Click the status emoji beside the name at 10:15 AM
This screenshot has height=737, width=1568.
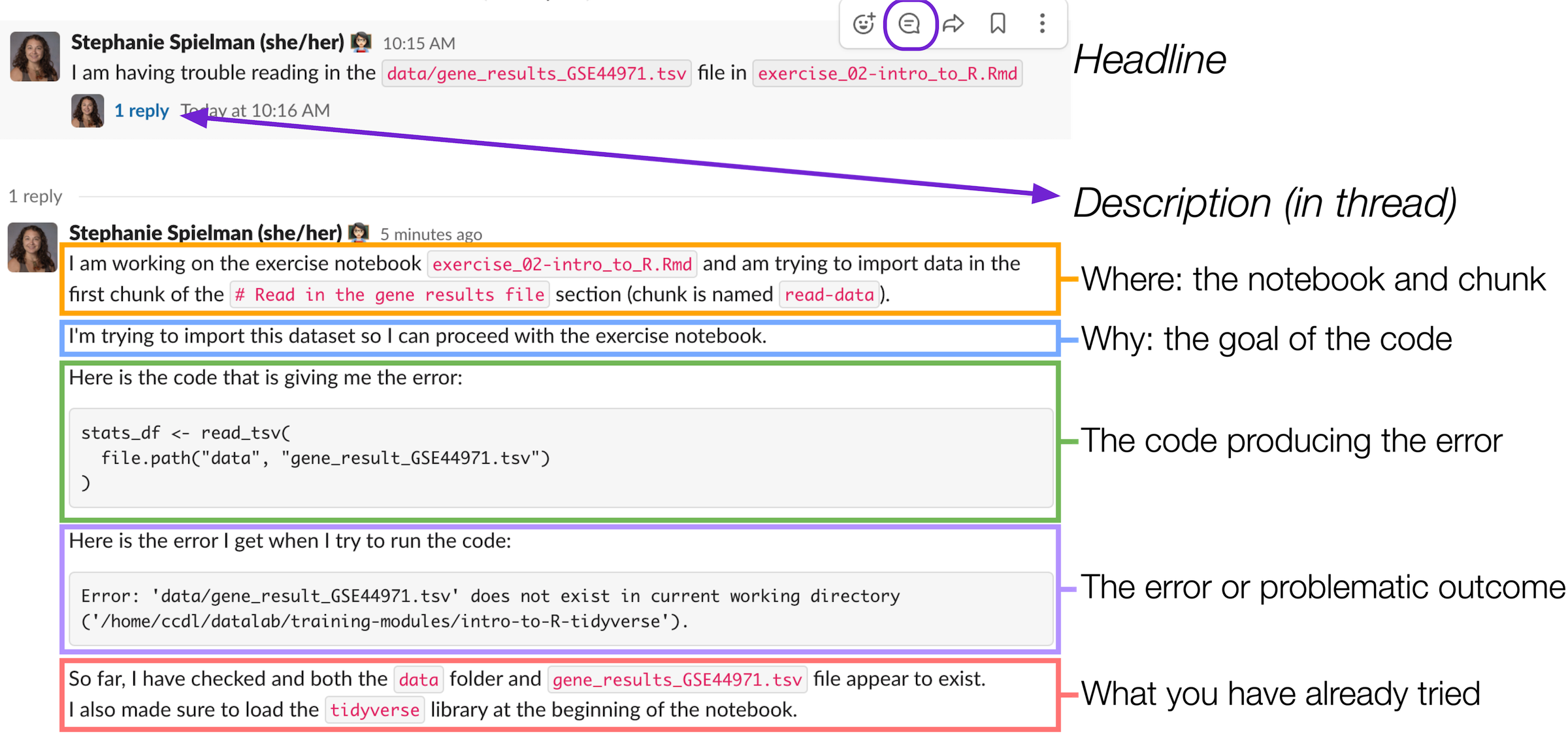coord(361,42)
